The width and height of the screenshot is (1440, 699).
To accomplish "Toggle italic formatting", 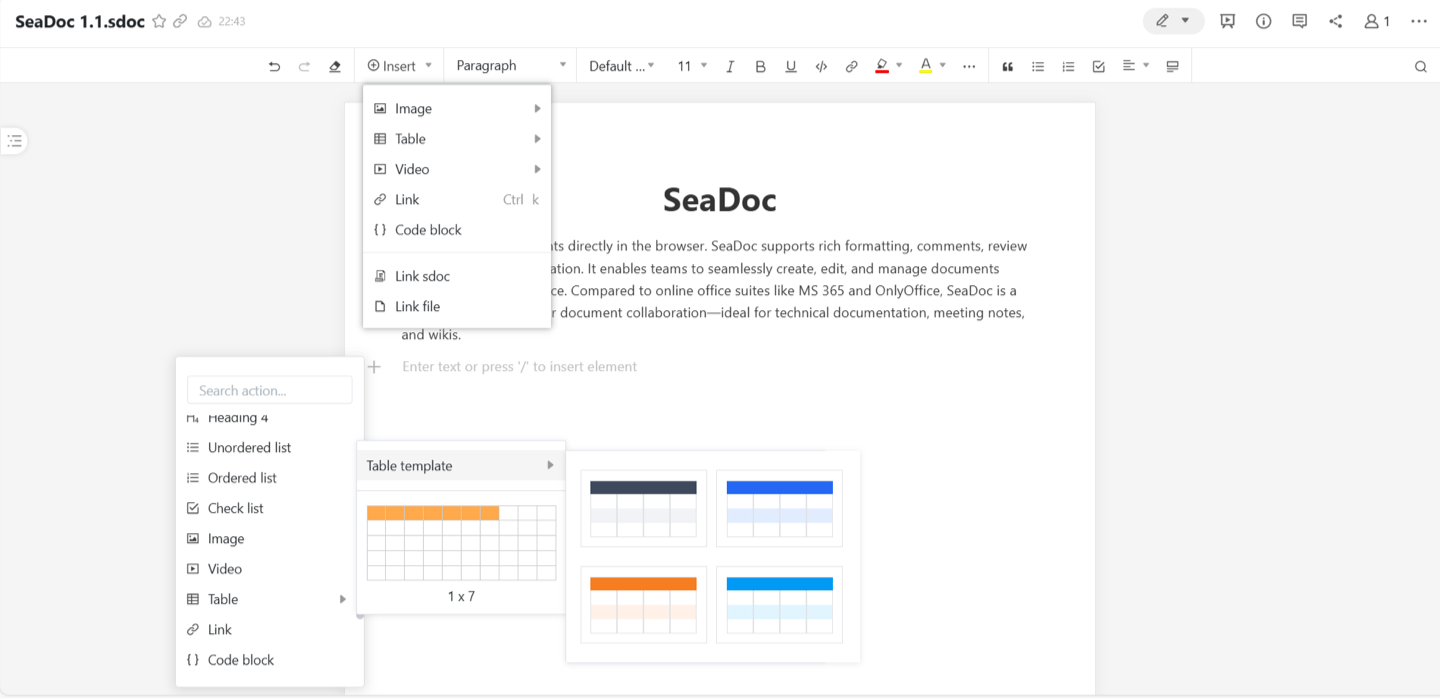I will pyautogui.click(x=730, y=66).
